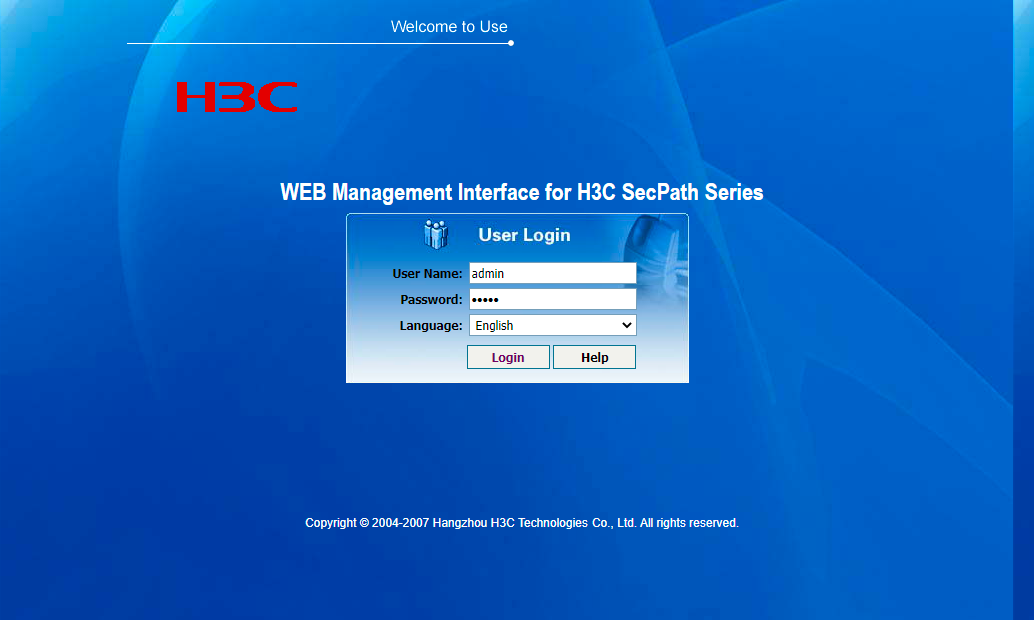Click the Login button
This screenshot has width=1034, height=620.
pyautogui.click(x=508, y=357)
